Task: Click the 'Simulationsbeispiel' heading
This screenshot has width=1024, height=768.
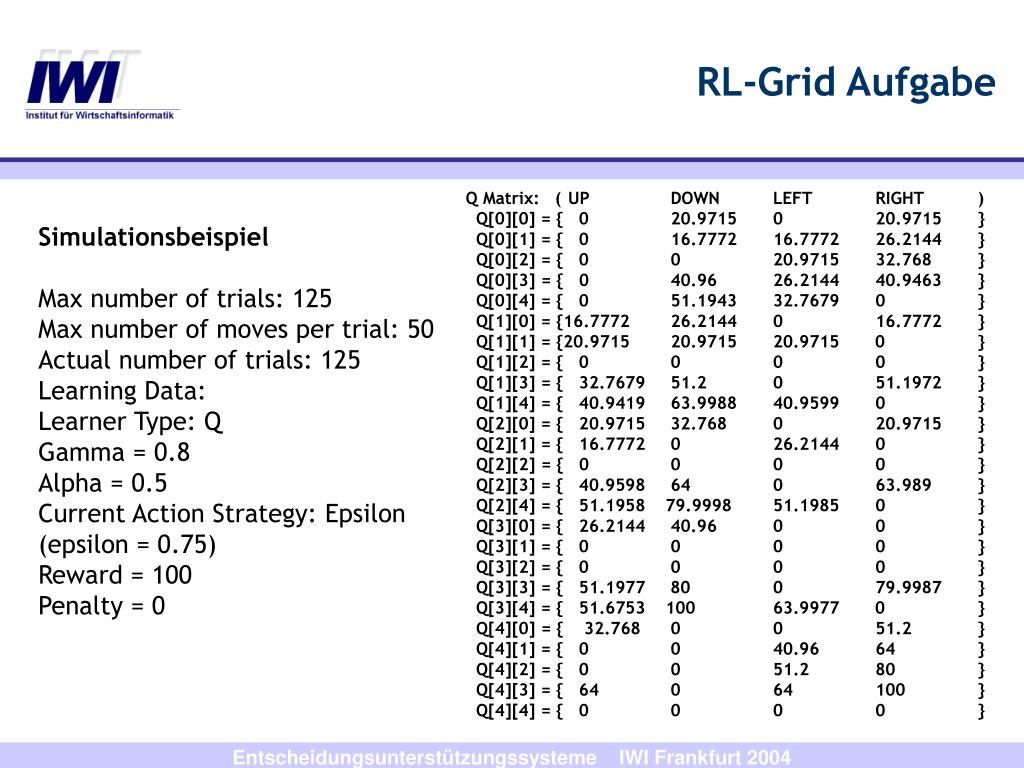Action: pyautogui.click(x=153, y=237)
